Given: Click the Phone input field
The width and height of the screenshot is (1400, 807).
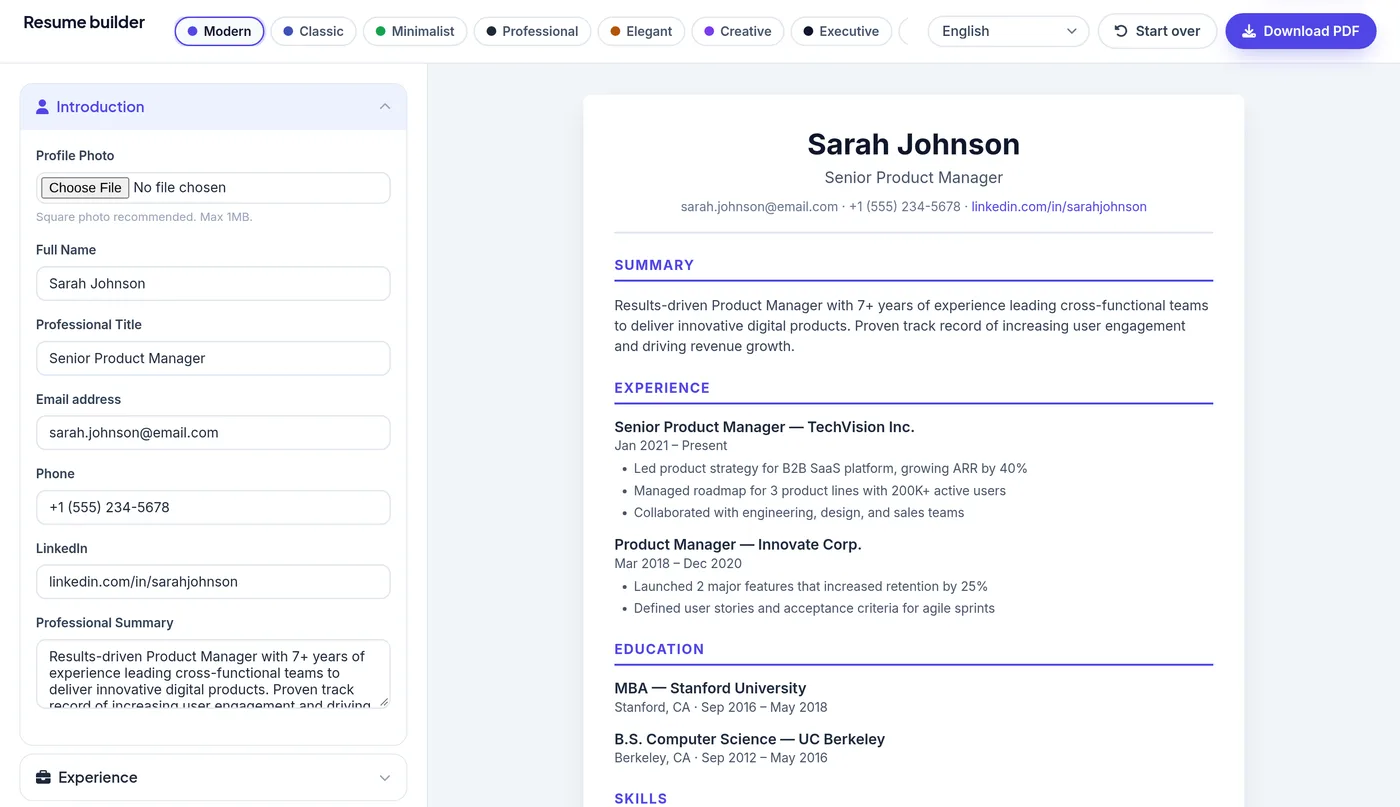Looking at the screenshot, I should click(x=213, y=507).
